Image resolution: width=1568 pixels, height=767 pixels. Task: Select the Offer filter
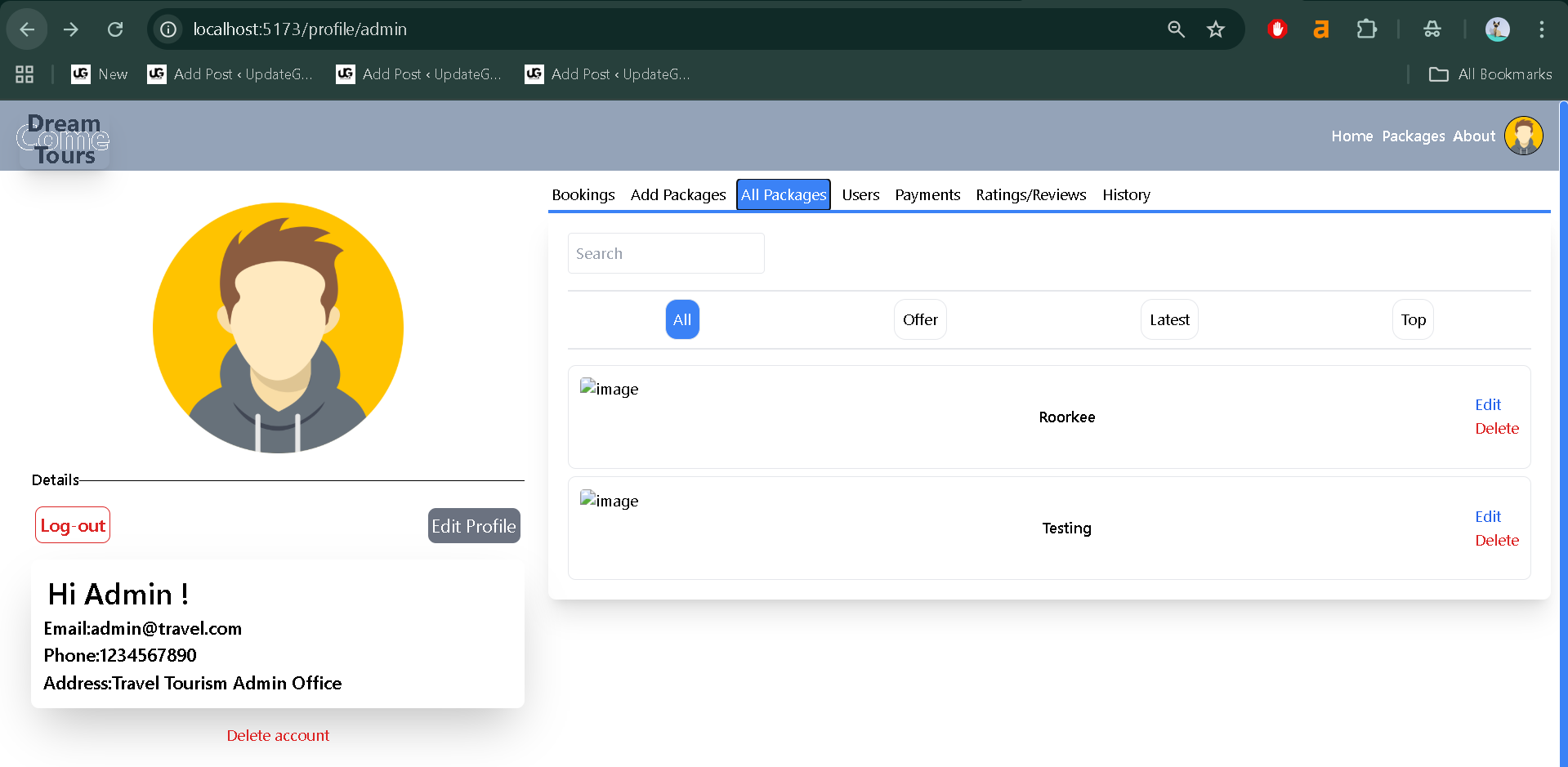pos(919,319)
